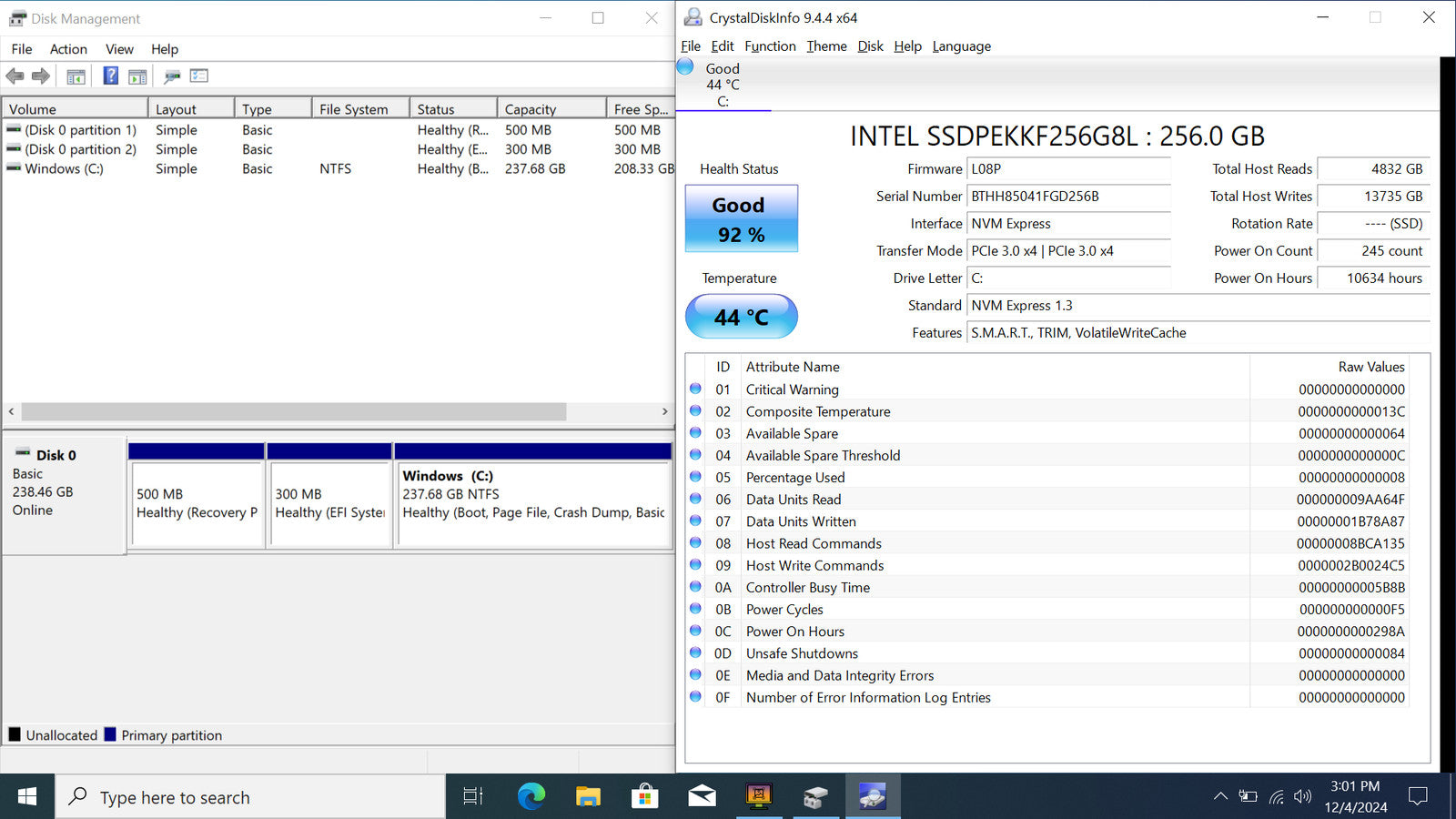Select the 300 MB EFI System partition block
This screenshot has height=819, width=1456.
click(329, 496)
